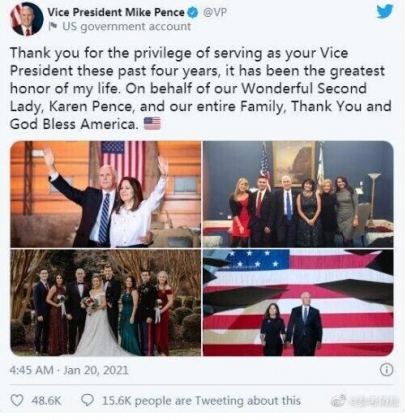
Task: Click the Twitter bird logo
Action: coord(385,12)
